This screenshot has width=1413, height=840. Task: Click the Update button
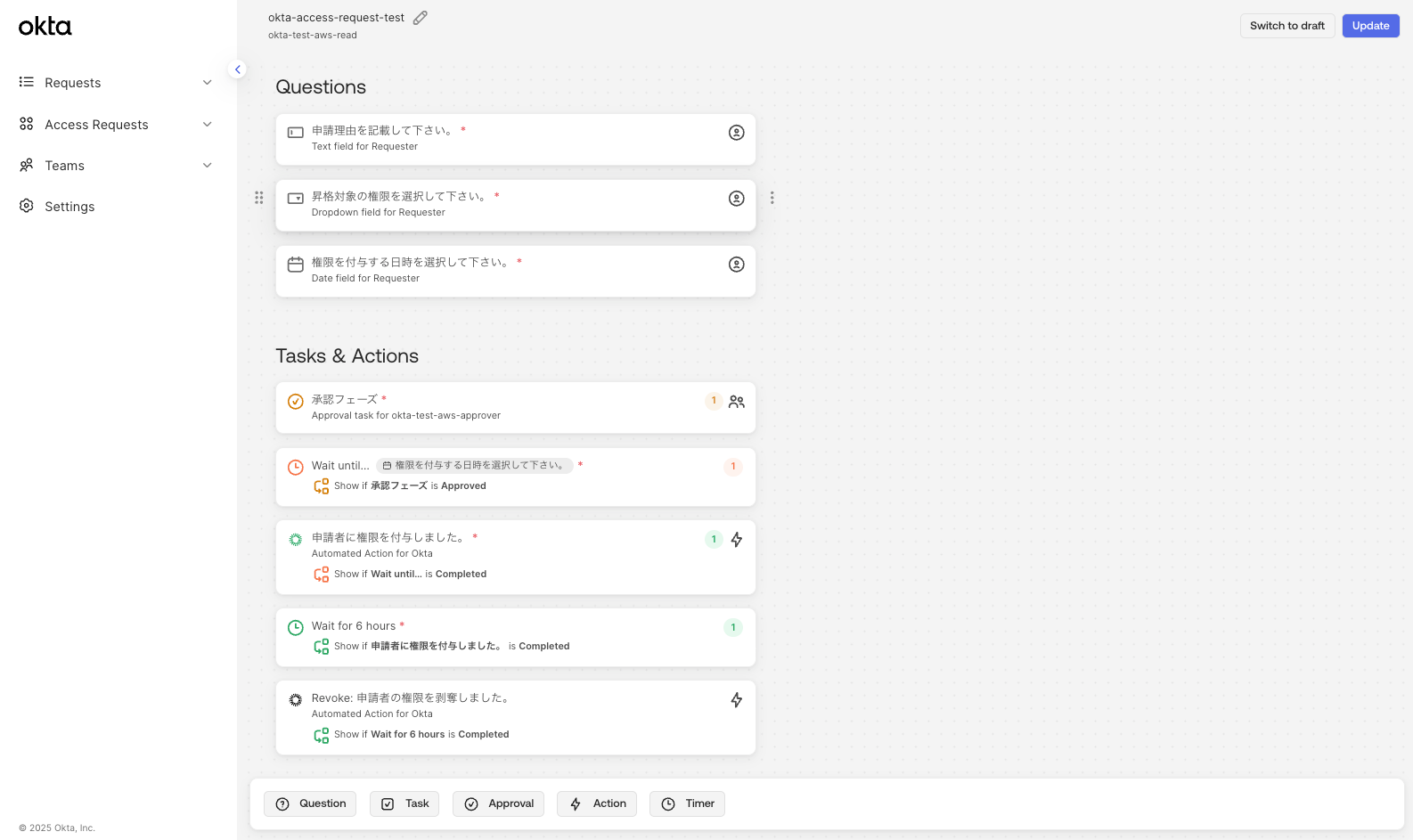(x=1371, y=26)
